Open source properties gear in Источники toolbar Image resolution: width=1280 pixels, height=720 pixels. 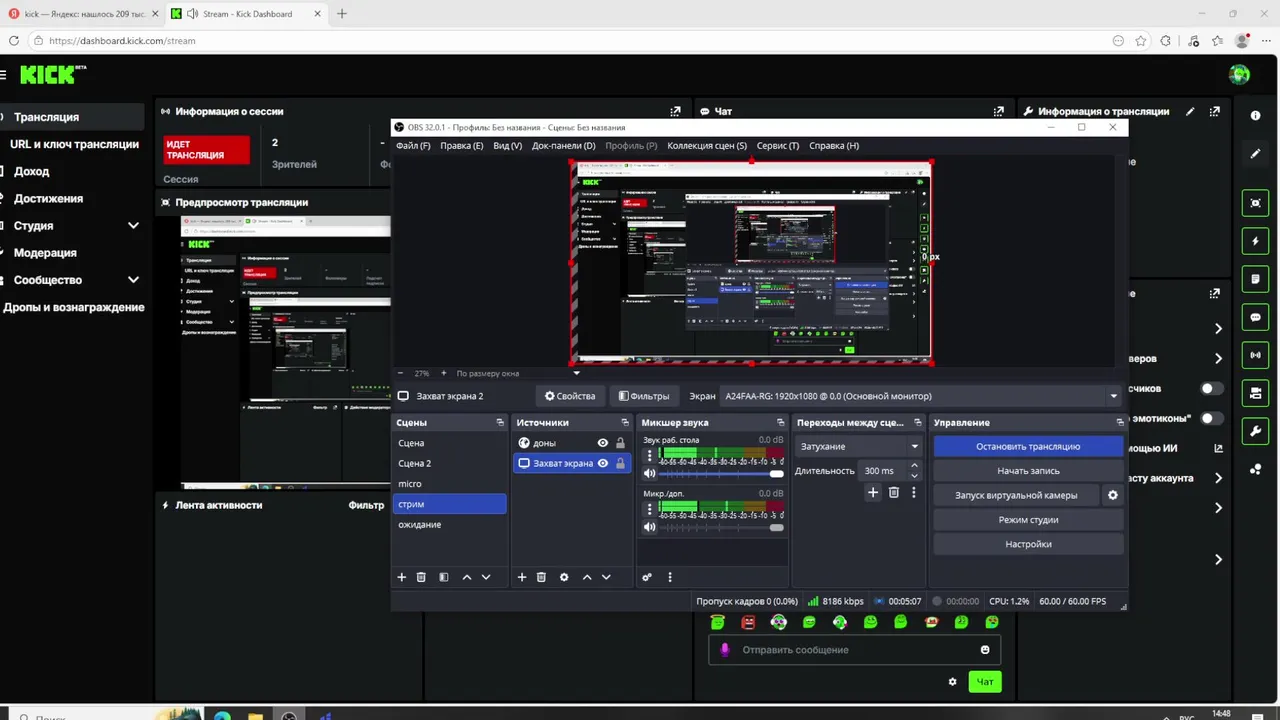(x=564, y=577)
